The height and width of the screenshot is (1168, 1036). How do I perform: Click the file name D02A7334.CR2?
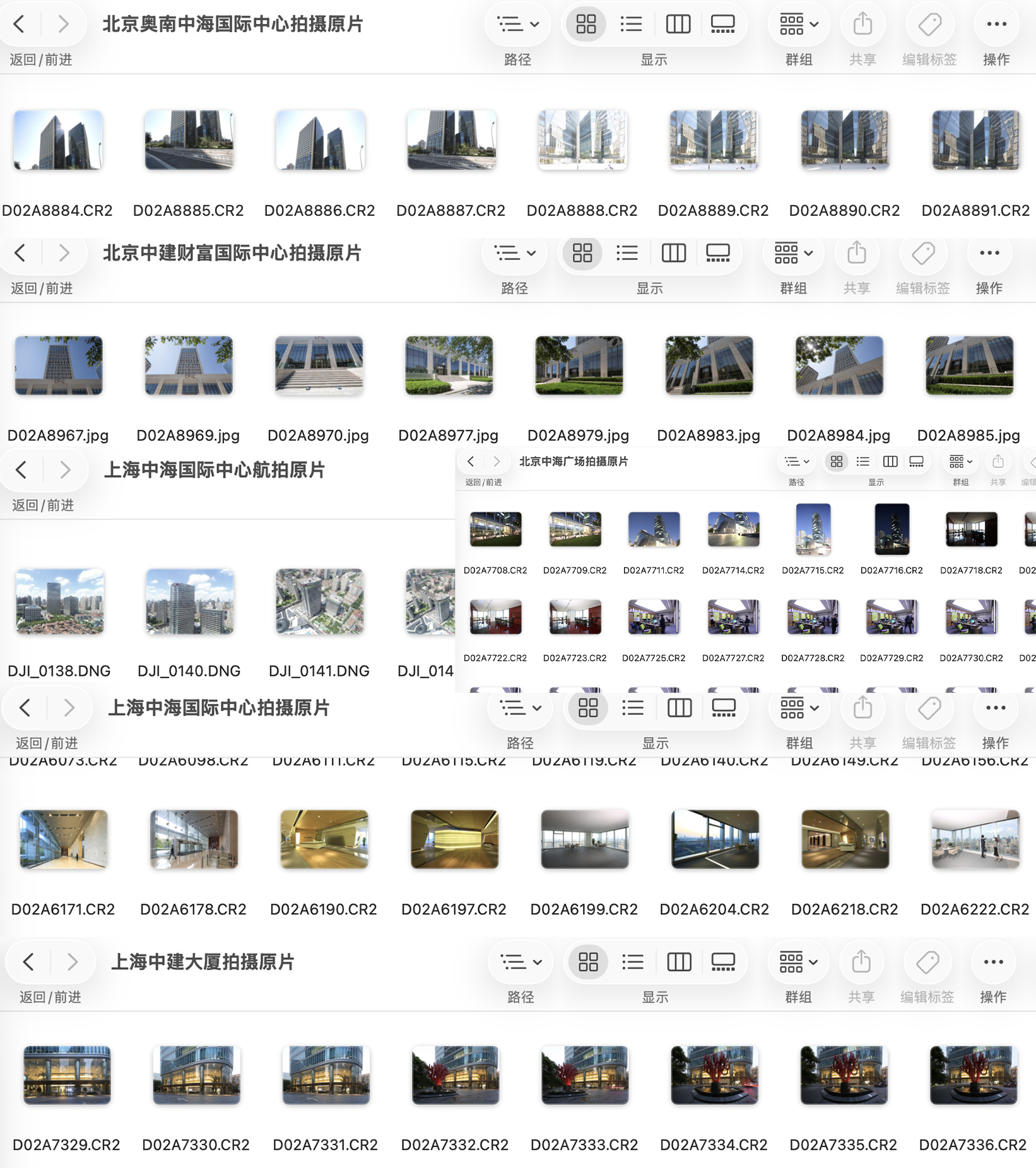coord(714,1145)
